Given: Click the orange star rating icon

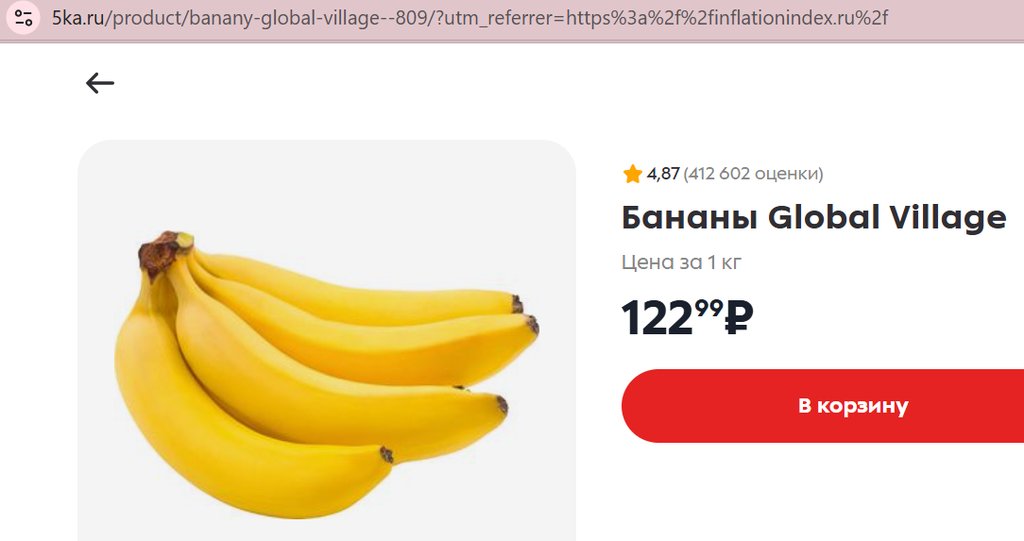Looking at the screenshot, I should tap(632, 174).
